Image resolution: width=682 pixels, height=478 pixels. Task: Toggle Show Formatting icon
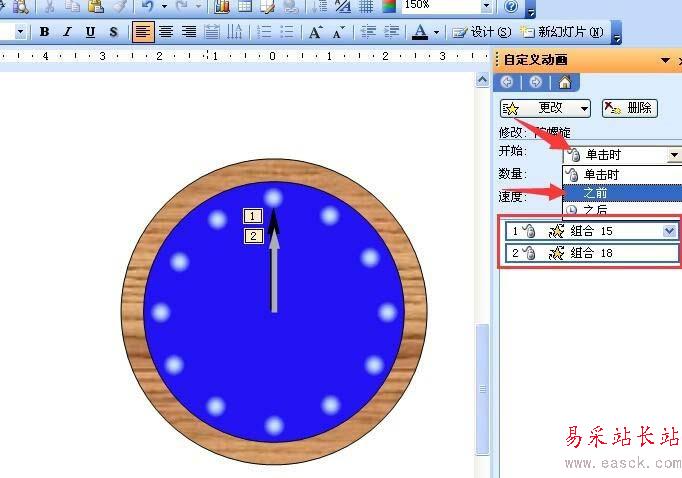pos(343,6)
